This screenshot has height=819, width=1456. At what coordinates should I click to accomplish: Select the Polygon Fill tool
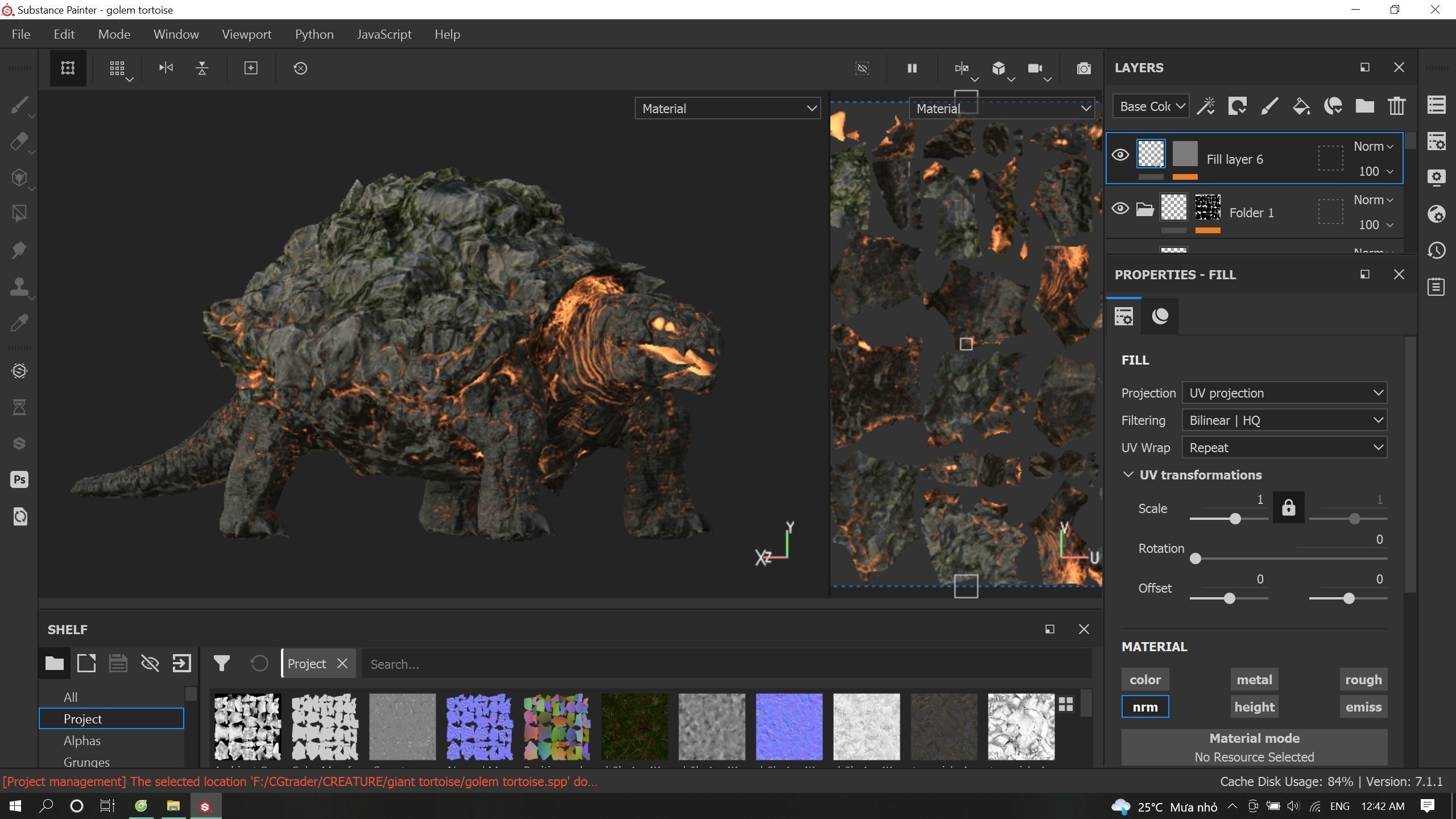(x=19, y=214)
